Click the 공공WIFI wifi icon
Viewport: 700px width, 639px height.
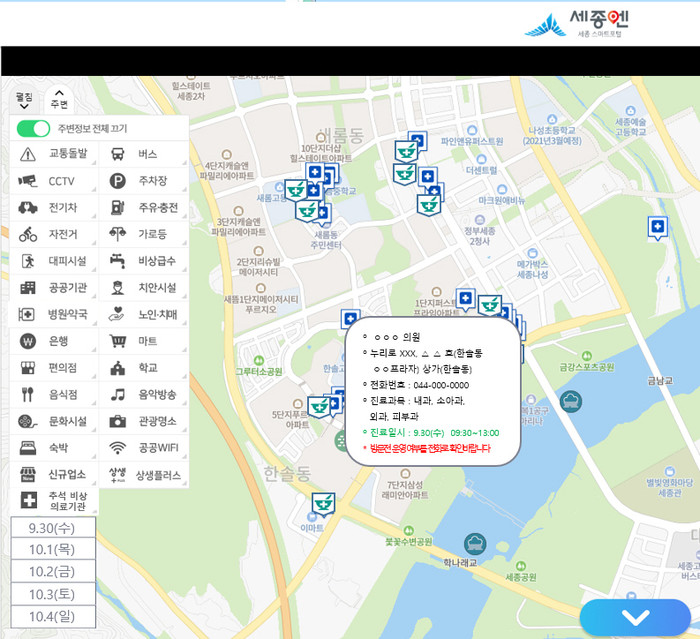pyautogui.click(x=118, y=448)
